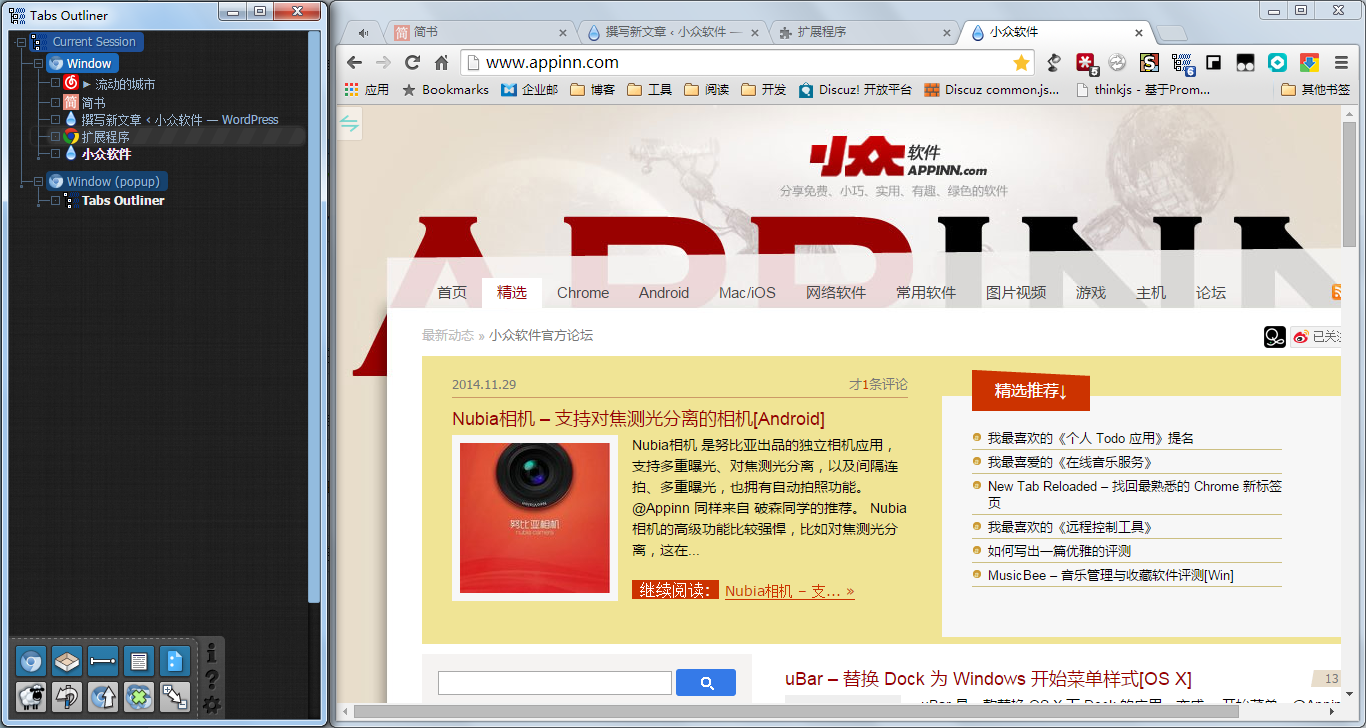This screenshot has width=1366, height=728.
Task: Click the desk lamp extension icon in Chrome
Action: pos(1054,62)
